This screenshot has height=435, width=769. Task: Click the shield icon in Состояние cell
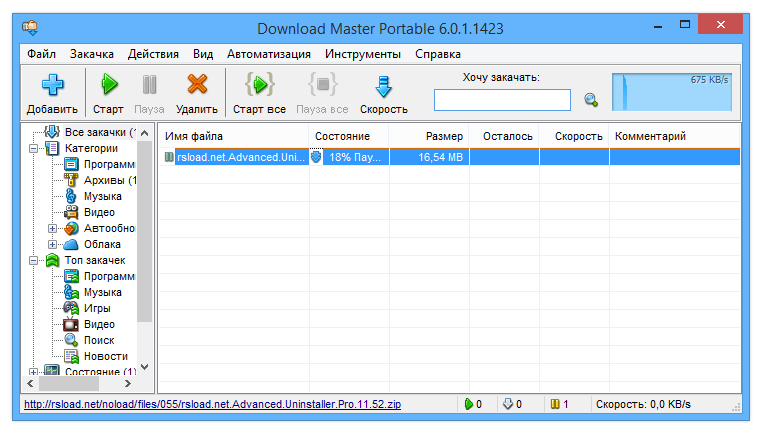(316, 157)
